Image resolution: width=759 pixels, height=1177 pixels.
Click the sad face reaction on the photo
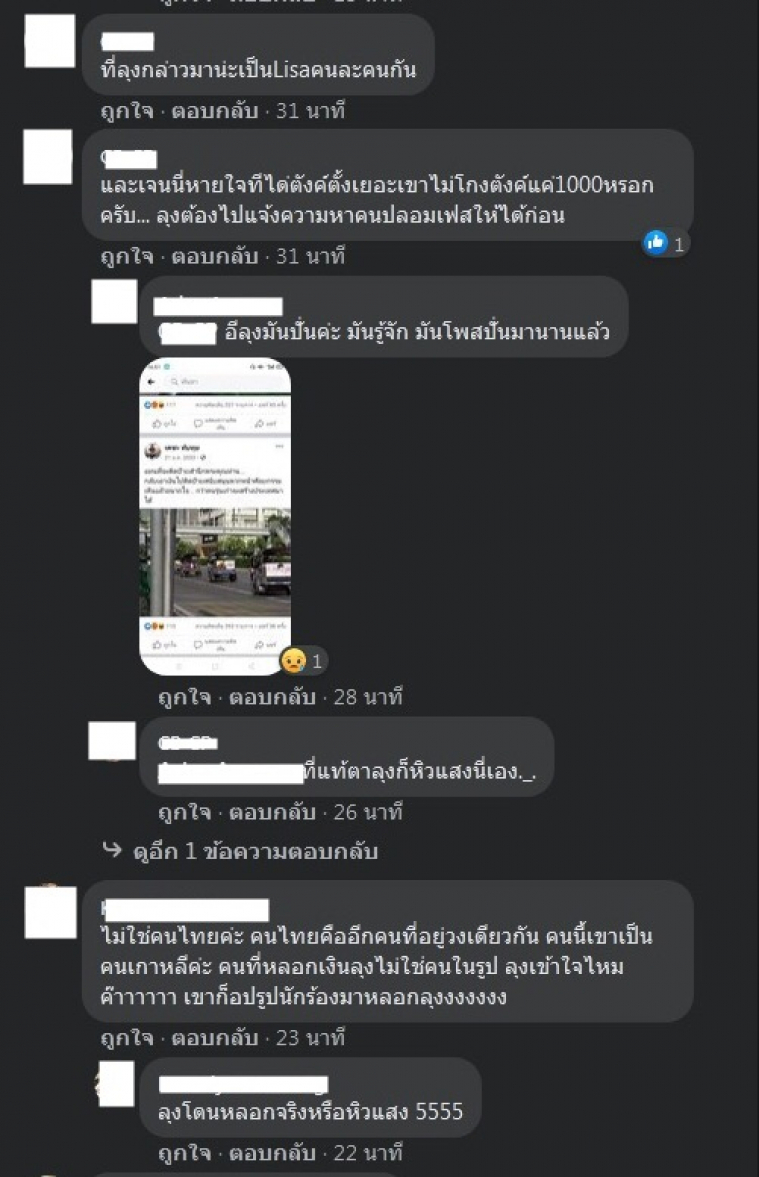tap(294, 661)
